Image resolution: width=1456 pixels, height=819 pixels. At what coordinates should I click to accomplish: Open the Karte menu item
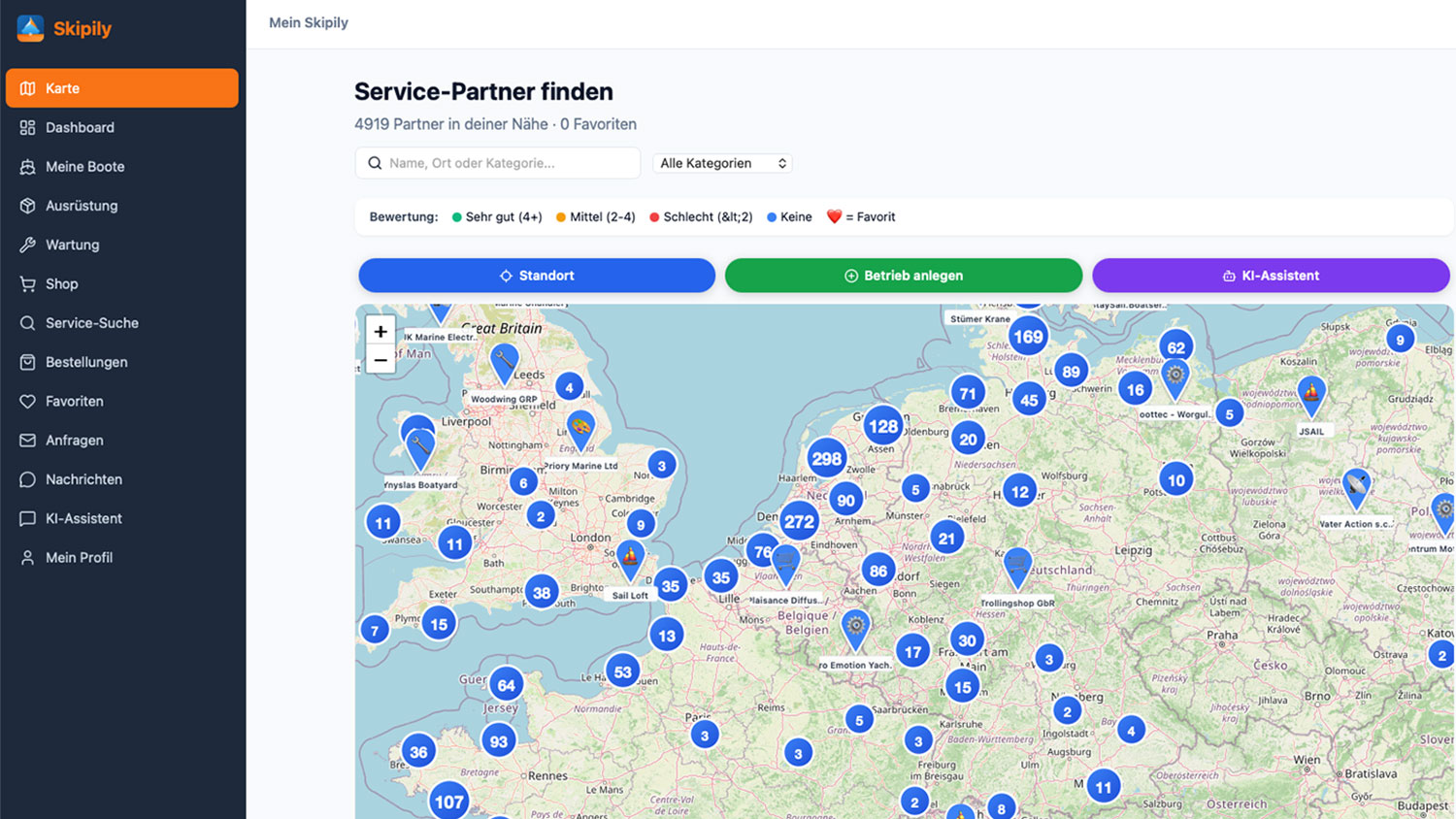(122, 88)
